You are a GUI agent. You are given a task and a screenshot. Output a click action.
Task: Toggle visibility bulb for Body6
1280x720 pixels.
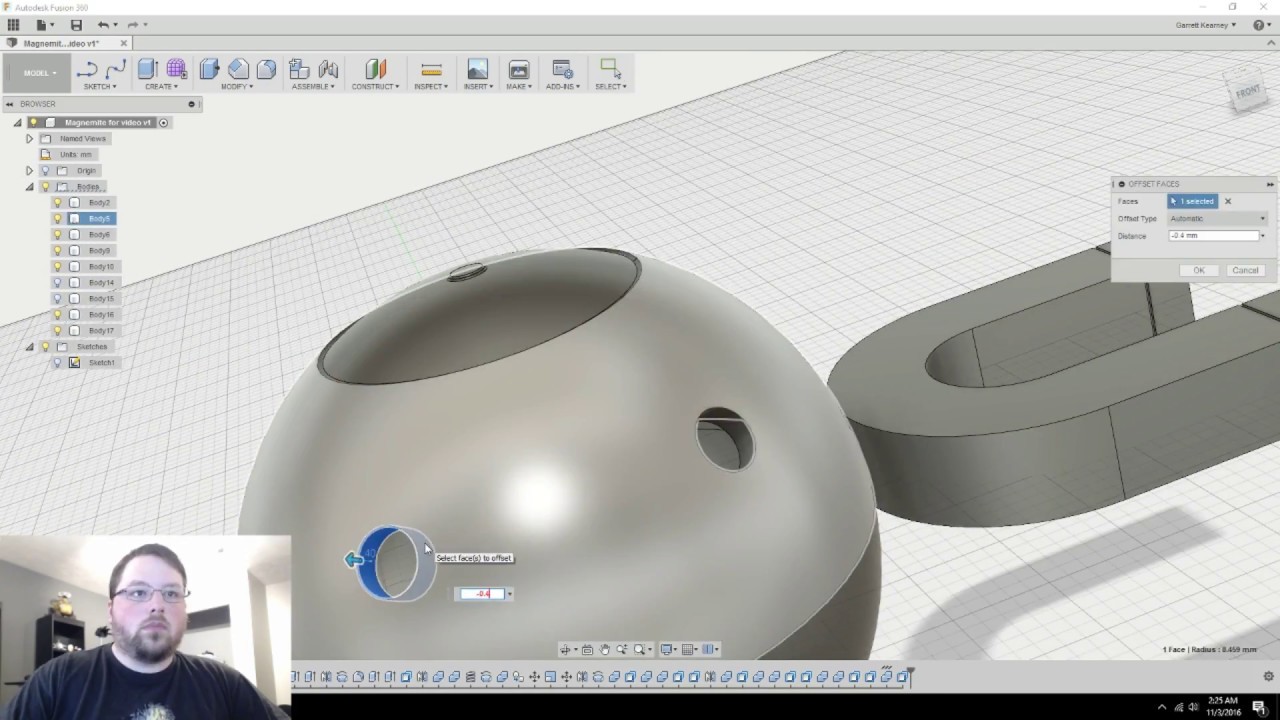tap(57, 235)
